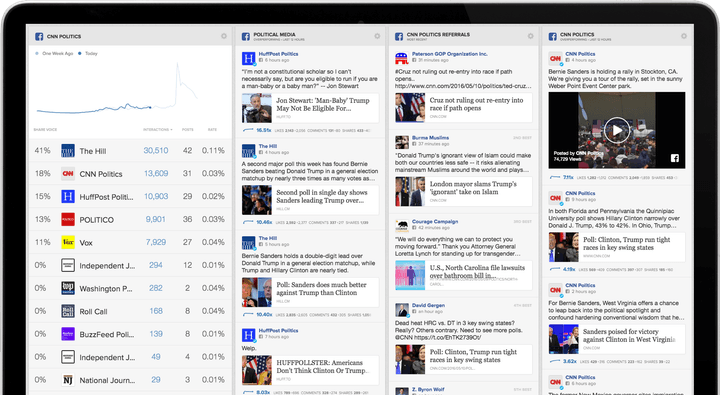Viewport: 720px width, 395px height.
Task: Click the Facebook icon on video thumbnail
Action: tap(675, 158)
